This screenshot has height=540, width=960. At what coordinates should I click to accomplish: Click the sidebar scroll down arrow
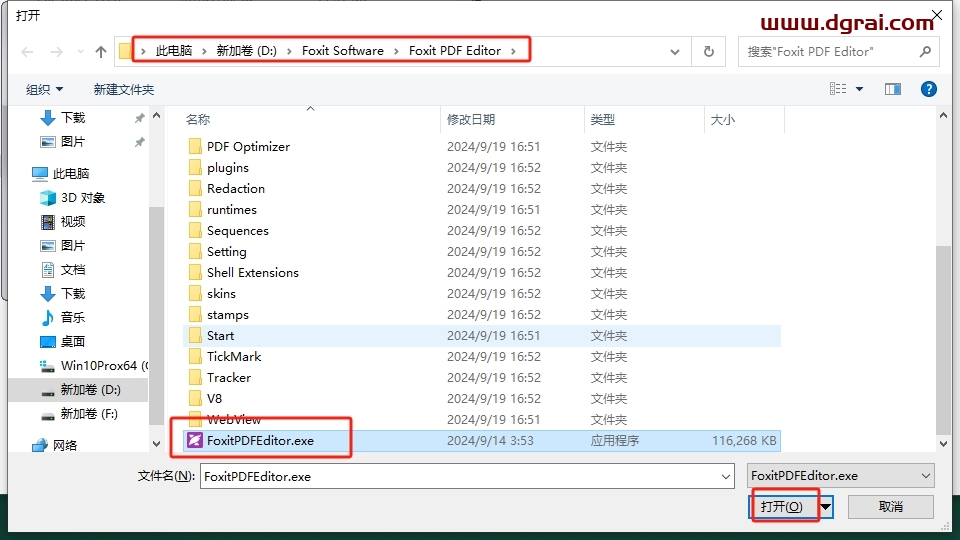157,444
